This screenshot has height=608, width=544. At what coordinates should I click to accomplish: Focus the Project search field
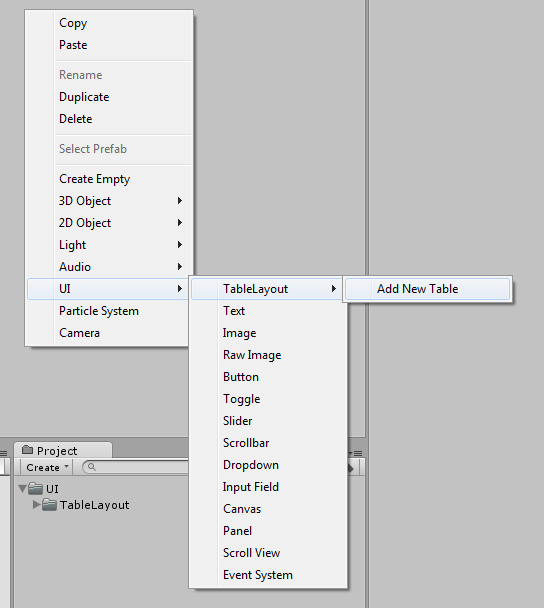136,467
